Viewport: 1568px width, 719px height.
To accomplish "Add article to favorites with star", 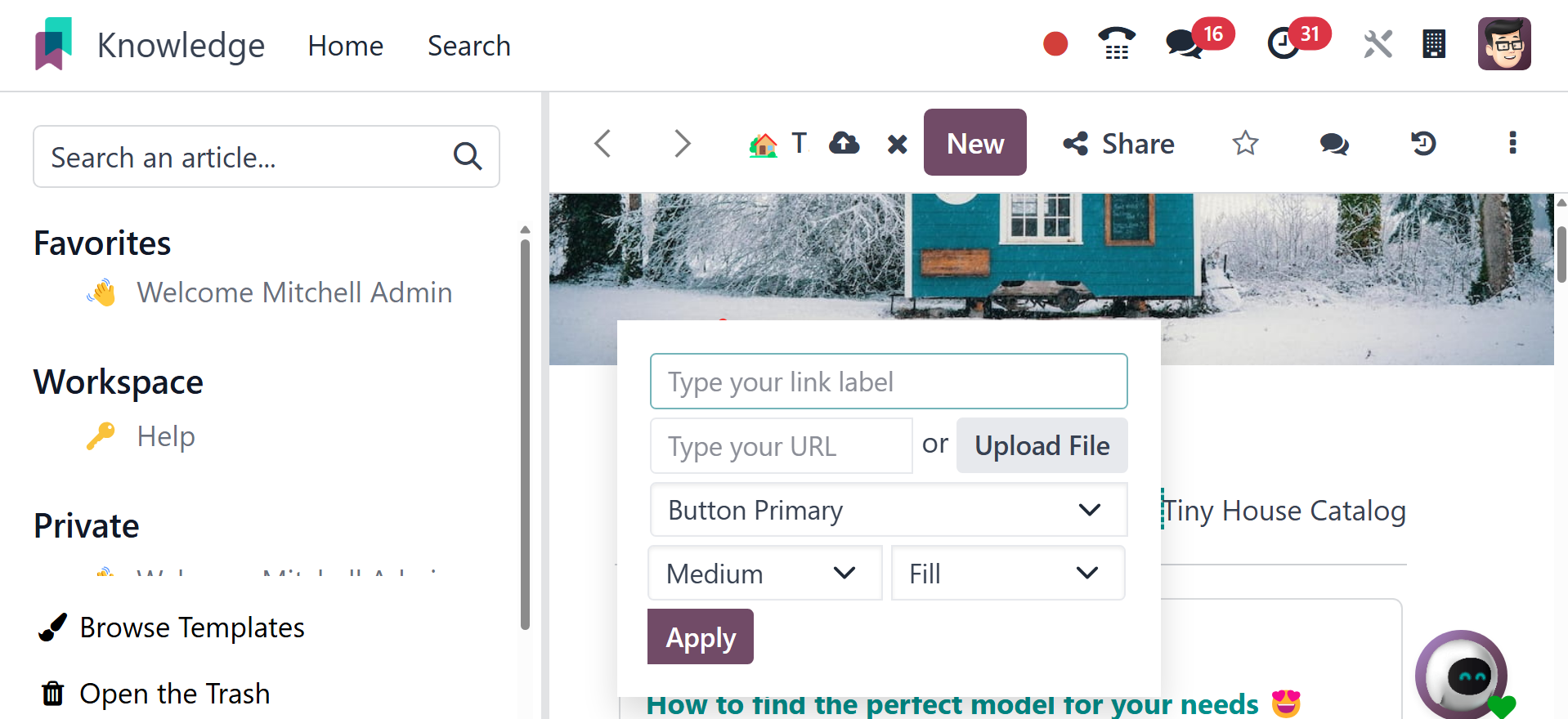I will tap(1245, 143).
